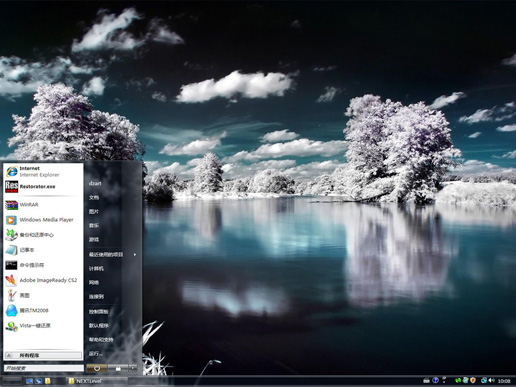Image resolution: width=516 pixels, height=387 pixels.
Task: Open 控制面板 (Control Panel)
Action: click(113, 312)
